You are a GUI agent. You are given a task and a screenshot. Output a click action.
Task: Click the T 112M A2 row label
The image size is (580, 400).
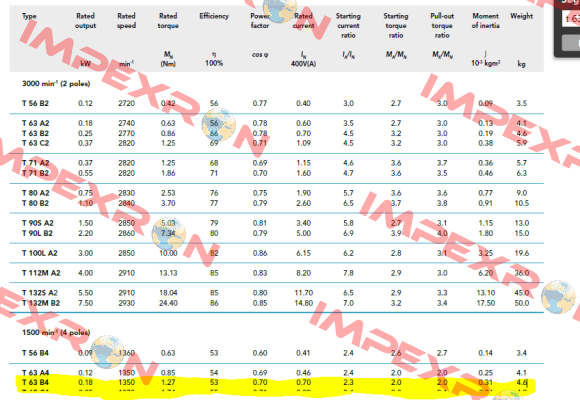pyautogui.click(x=41, y=273)
